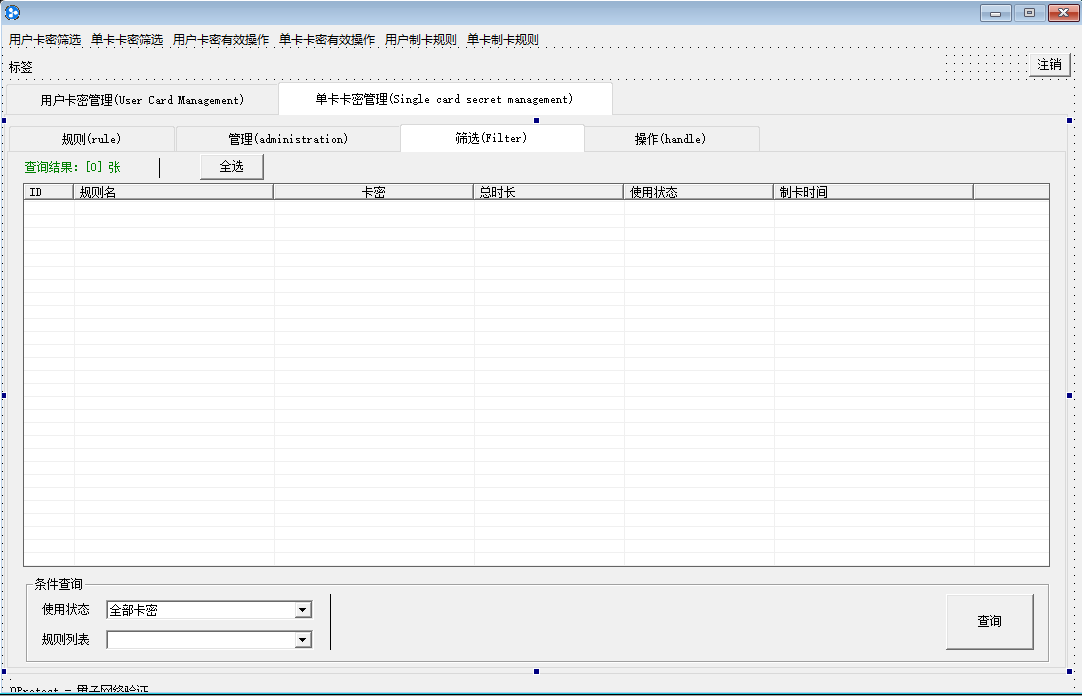Open the 单卡制卡规则 menu

(503, 40)
